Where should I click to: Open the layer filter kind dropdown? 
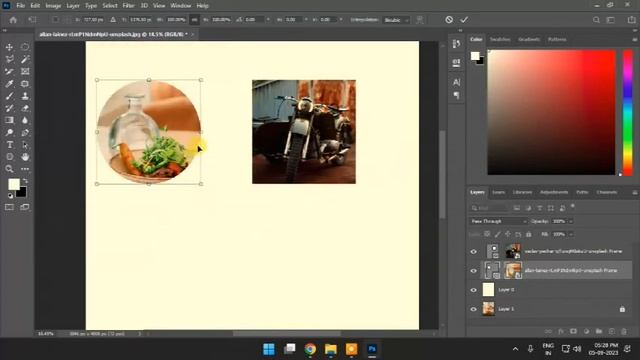[x=488, y=208]
